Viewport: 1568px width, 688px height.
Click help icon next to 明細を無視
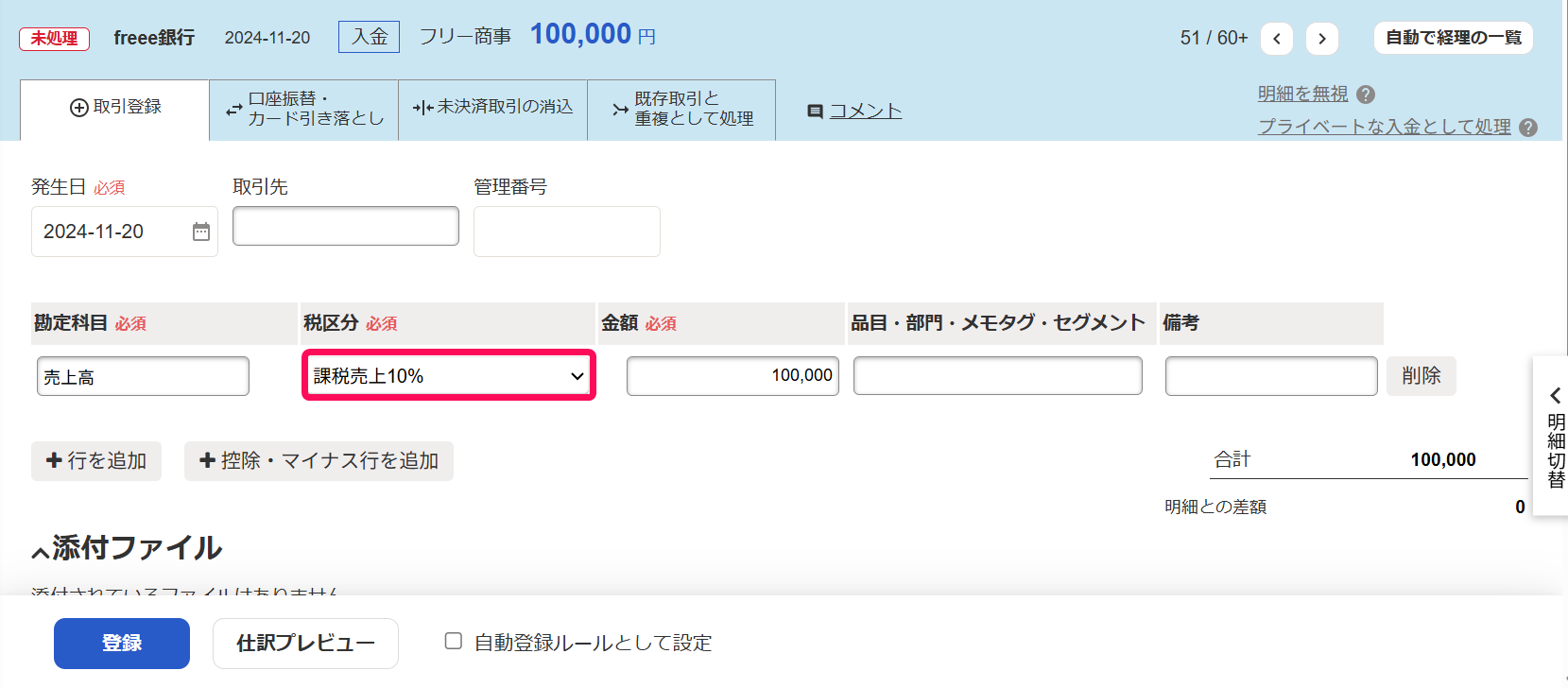[x=1366, y=95]
